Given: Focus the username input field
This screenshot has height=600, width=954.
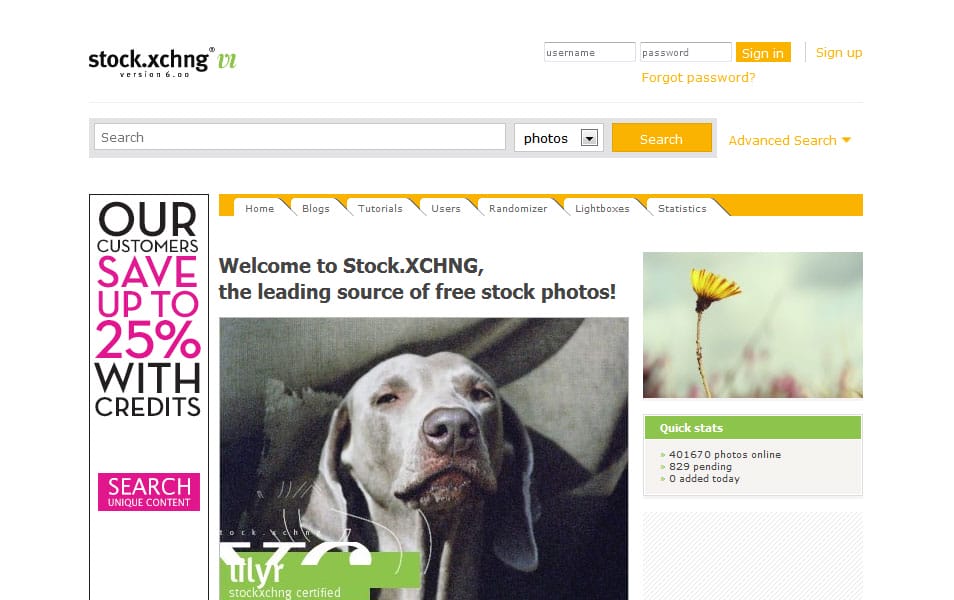Looking at the screenshot, I should [x=590, y=52].
